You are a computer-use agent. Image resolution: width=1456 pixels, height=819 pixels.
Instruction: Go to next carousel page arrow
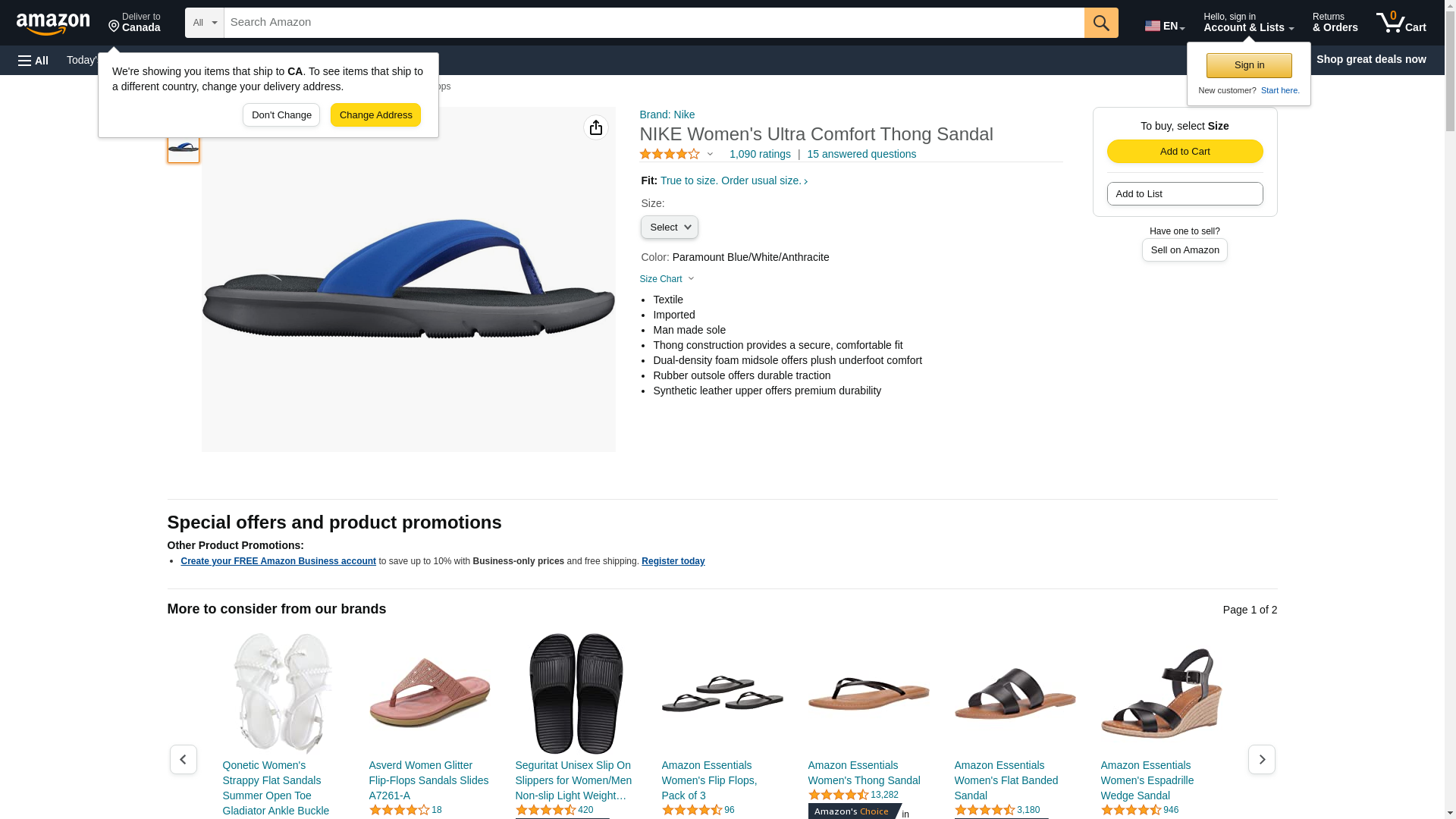[1261, 759]
